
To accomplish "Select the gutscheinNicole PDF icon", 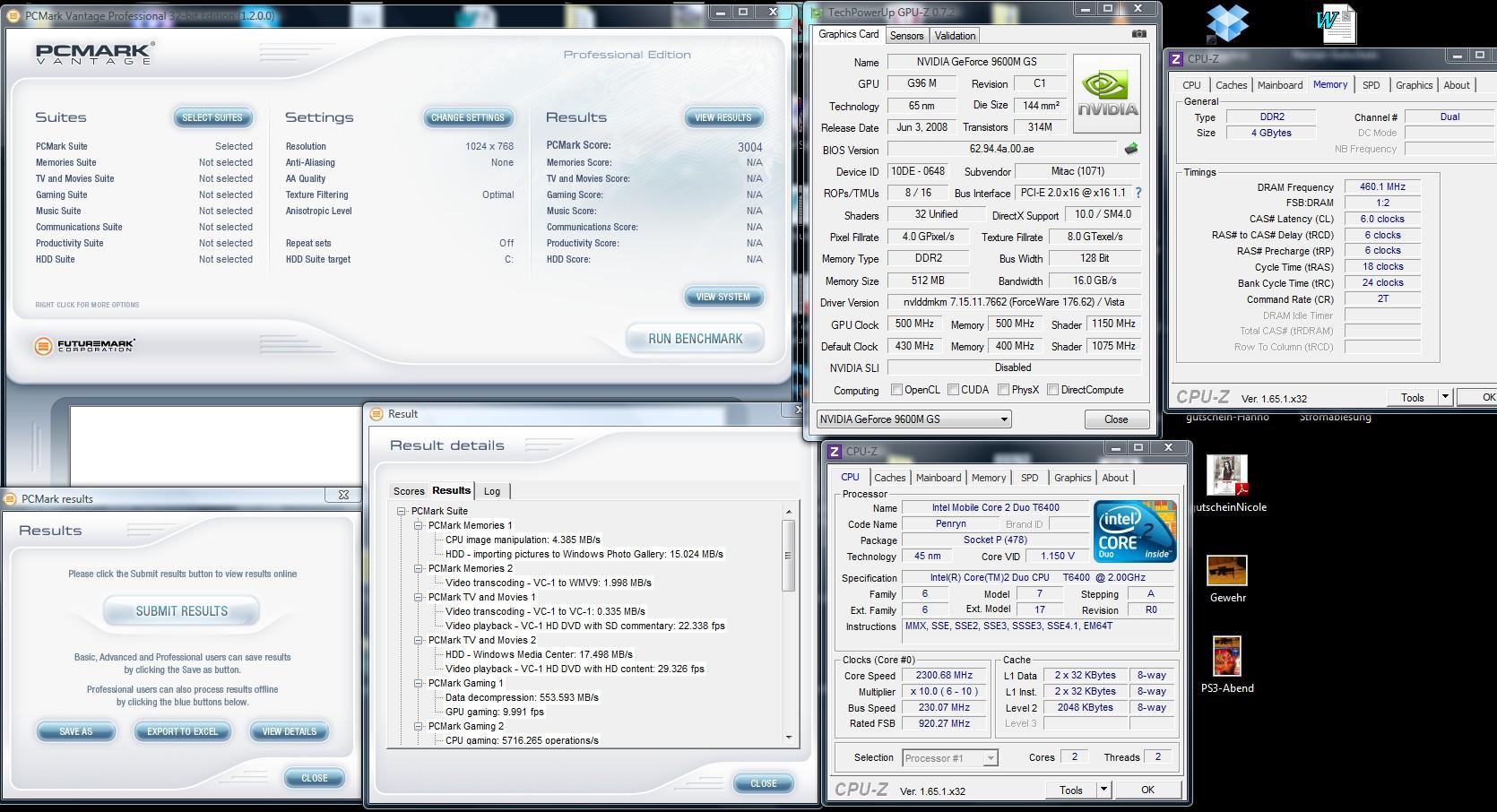I will click(x=1227, y=485).
